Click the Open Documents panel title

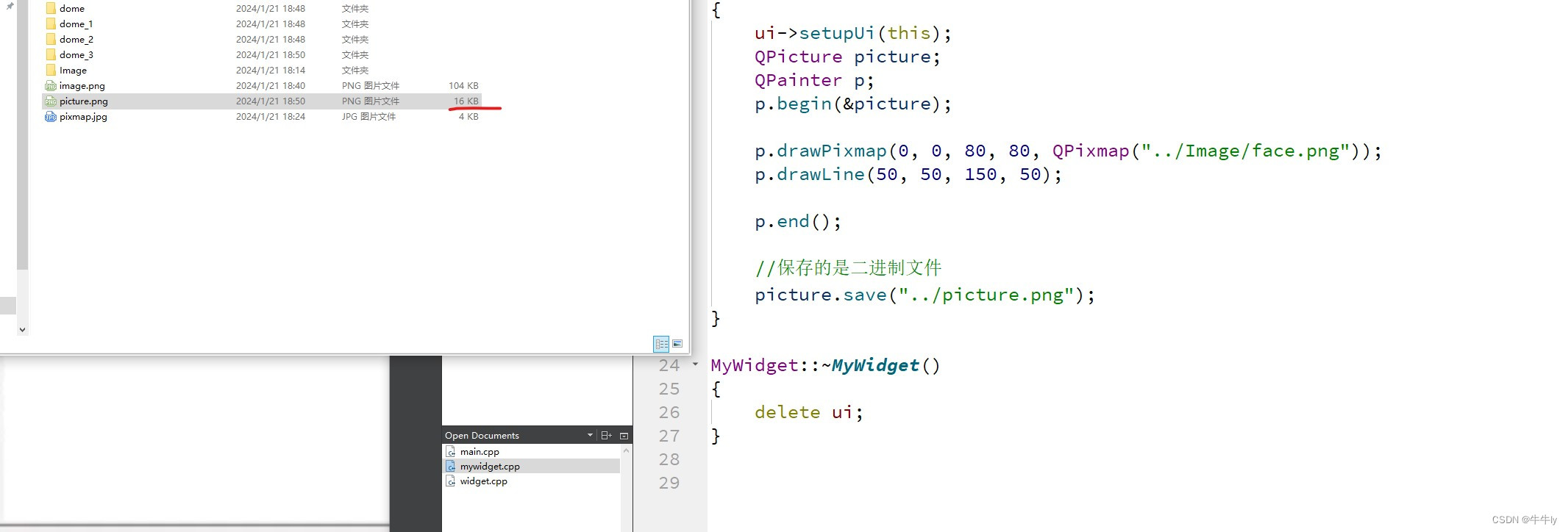point(482,436)
